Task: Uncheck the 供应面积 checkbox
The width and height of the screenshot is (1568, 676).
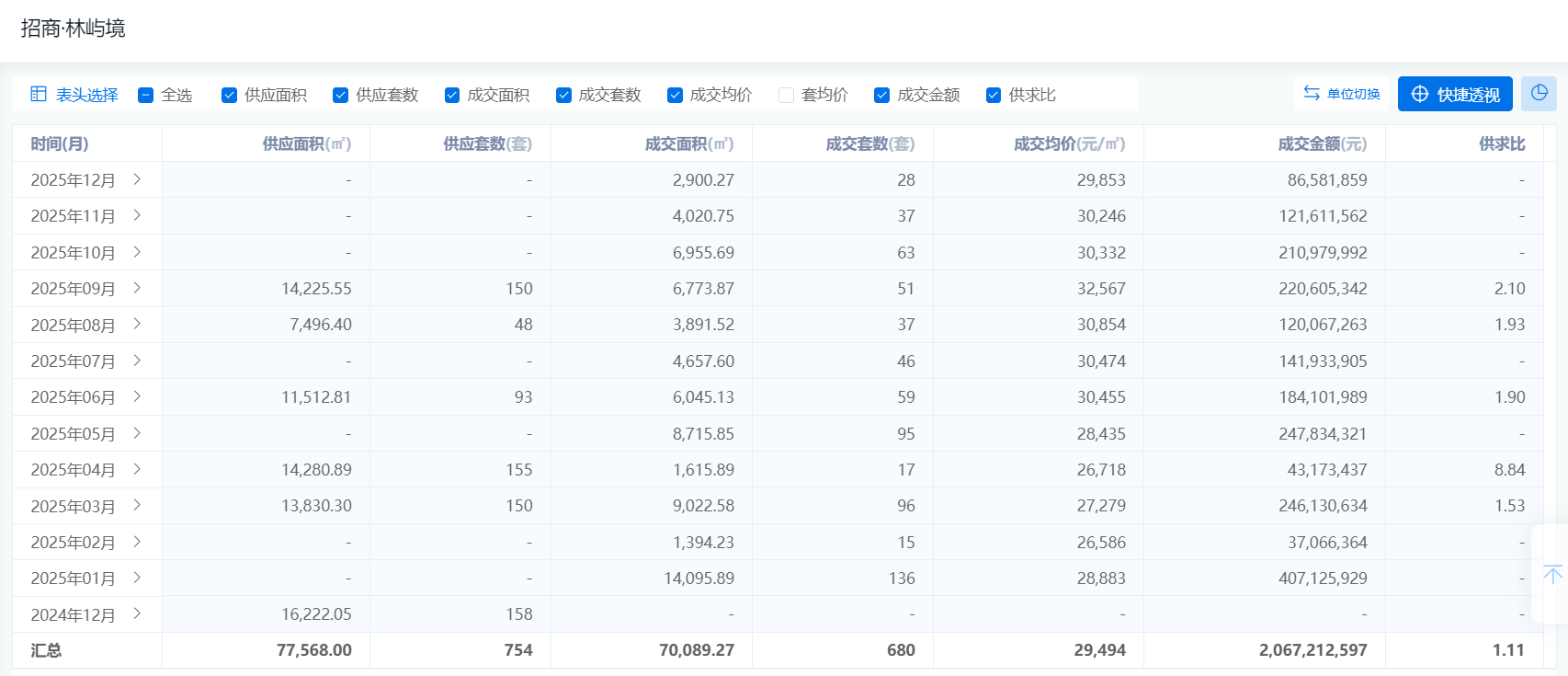Action: click(x=230, y=95)
